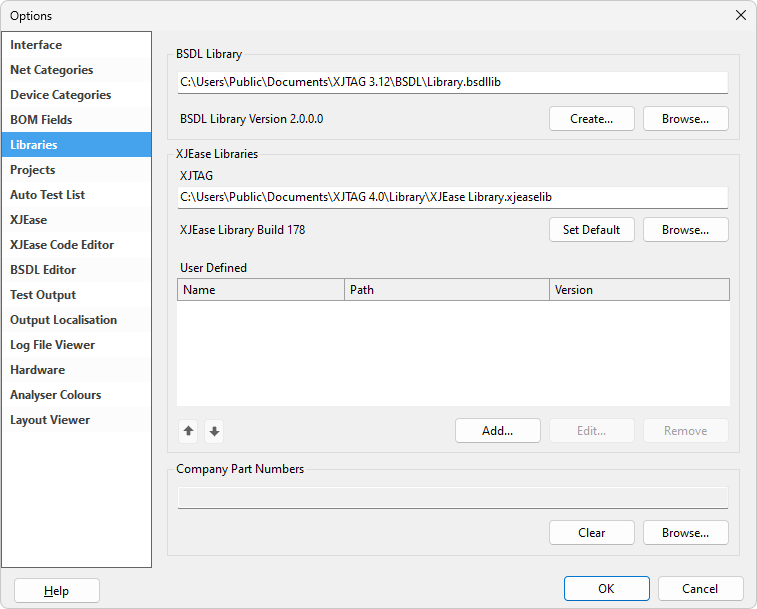Open the Analyser Colours page
This screenshot has width=757, height=609.
(56, 395)
